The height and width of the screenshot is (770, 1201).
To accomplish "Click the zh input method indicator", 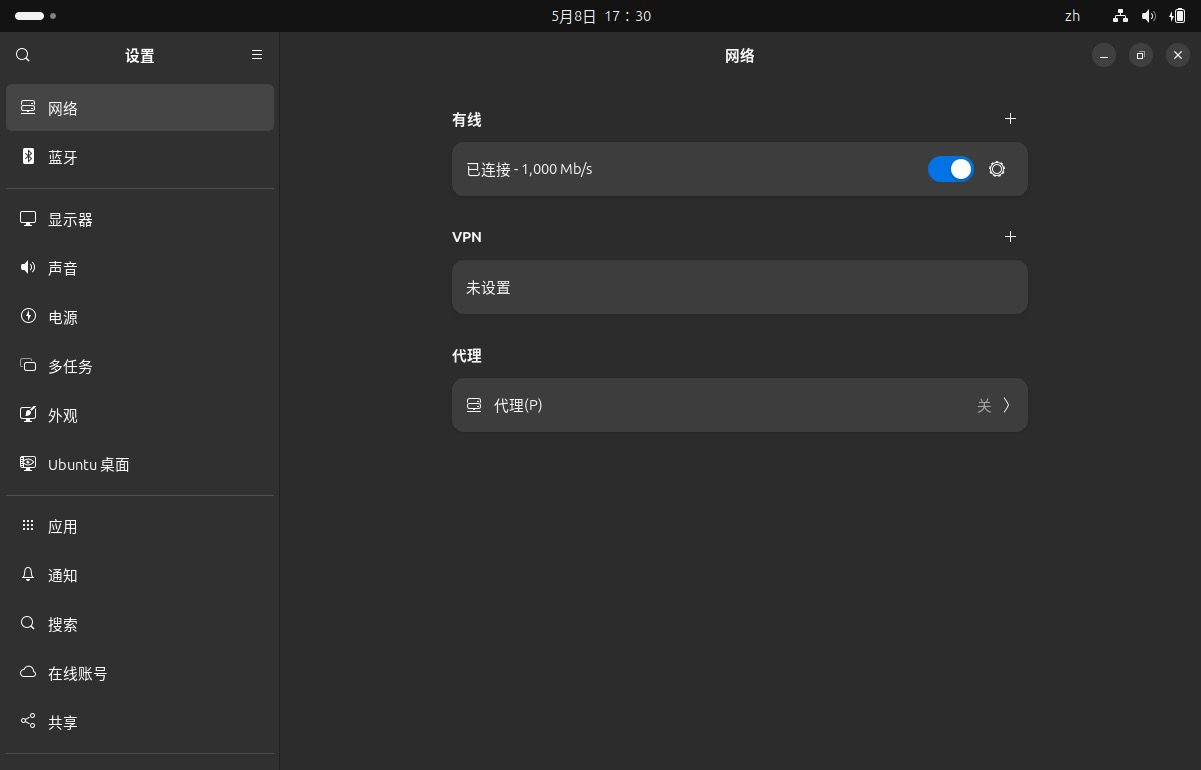I will click(x=1072, y=16).
